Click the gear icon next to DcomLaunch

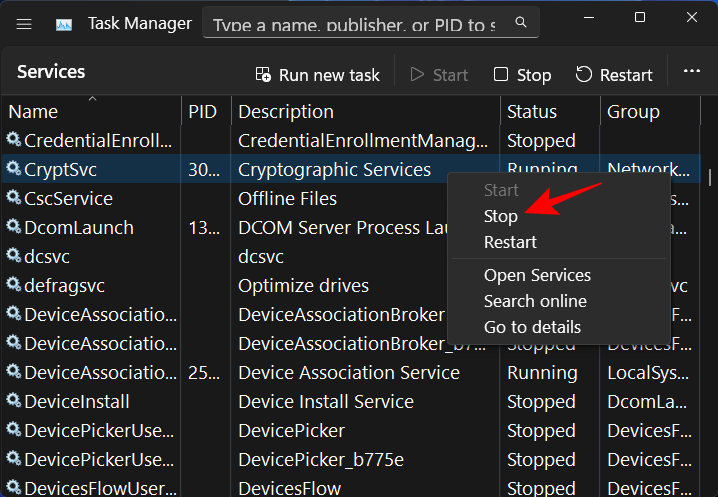point(13,227)
